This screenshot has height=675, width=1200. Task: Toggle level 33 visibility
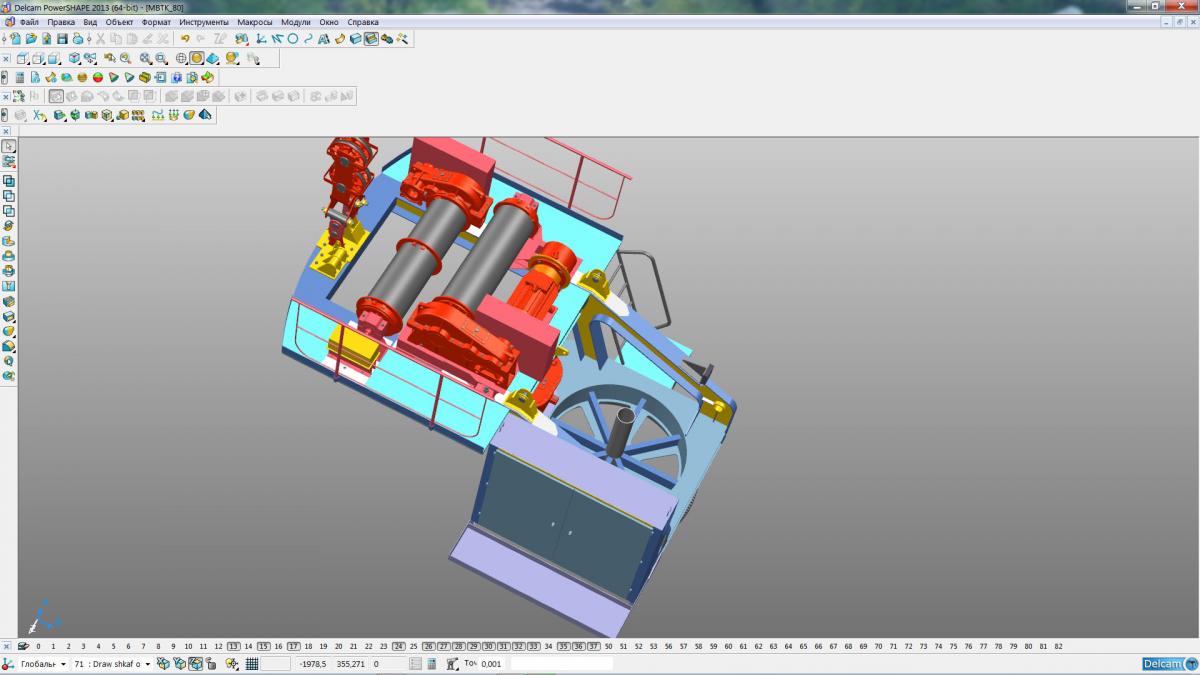(533, 646)
